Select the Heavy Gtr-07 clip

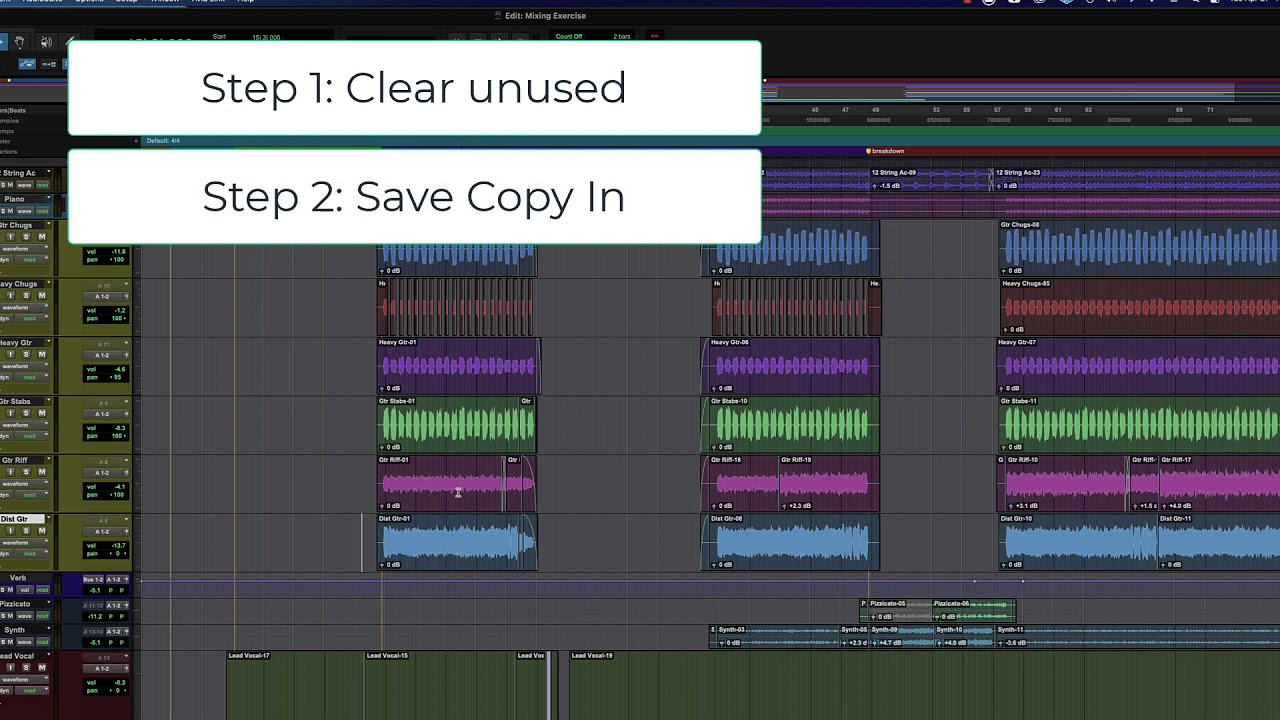(1138, 366)
